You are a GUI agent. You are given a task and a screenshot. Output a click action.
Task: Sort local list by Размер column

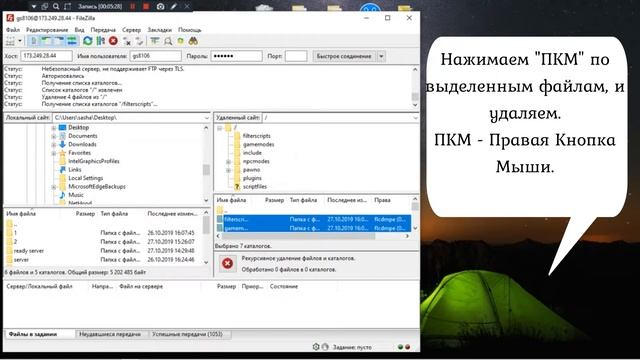(x=85, y=213)
